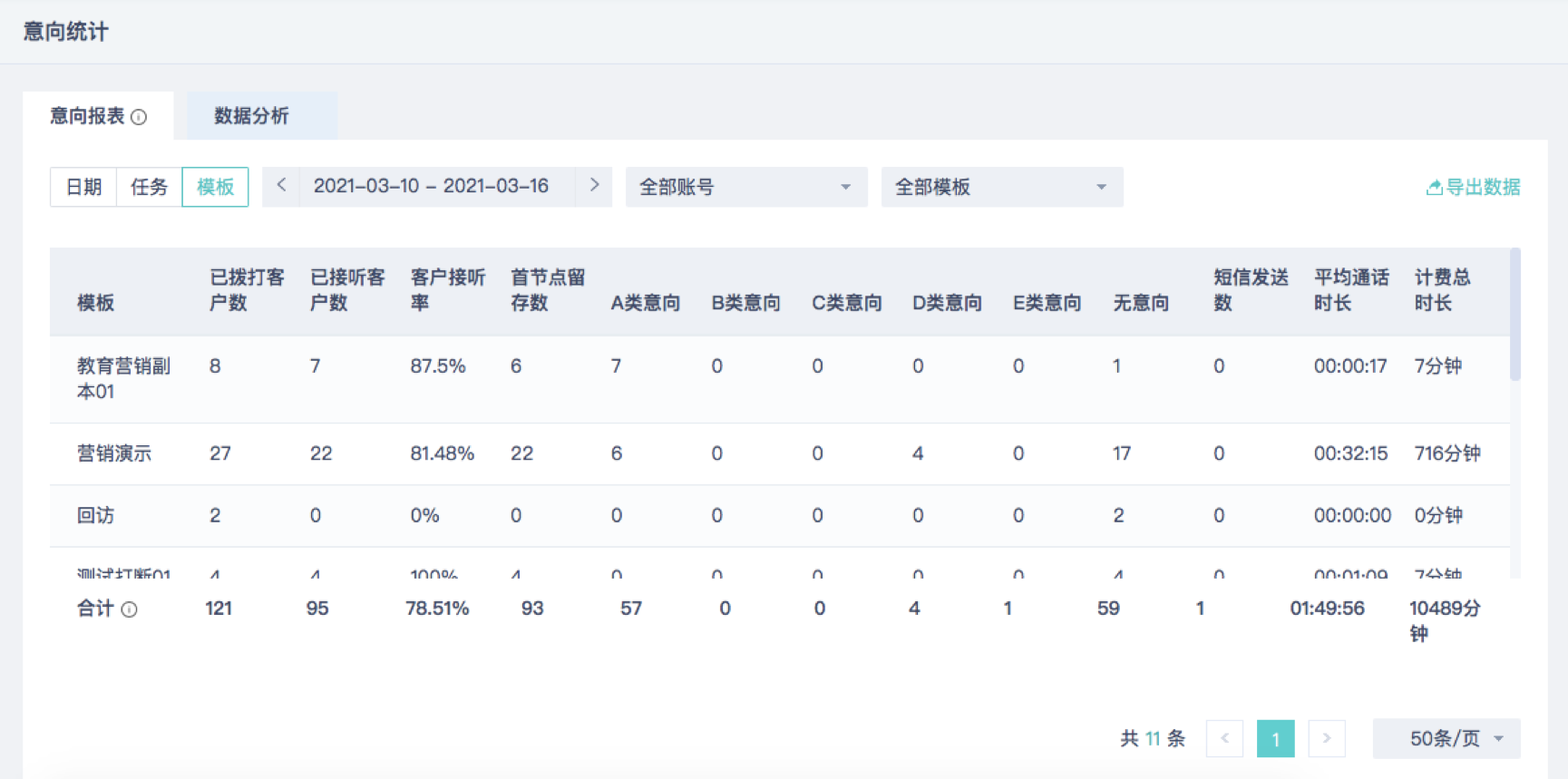This screenshot has width=1568, height=779.
Task: Click the info icon next to 合计
Action: point(129,609)
